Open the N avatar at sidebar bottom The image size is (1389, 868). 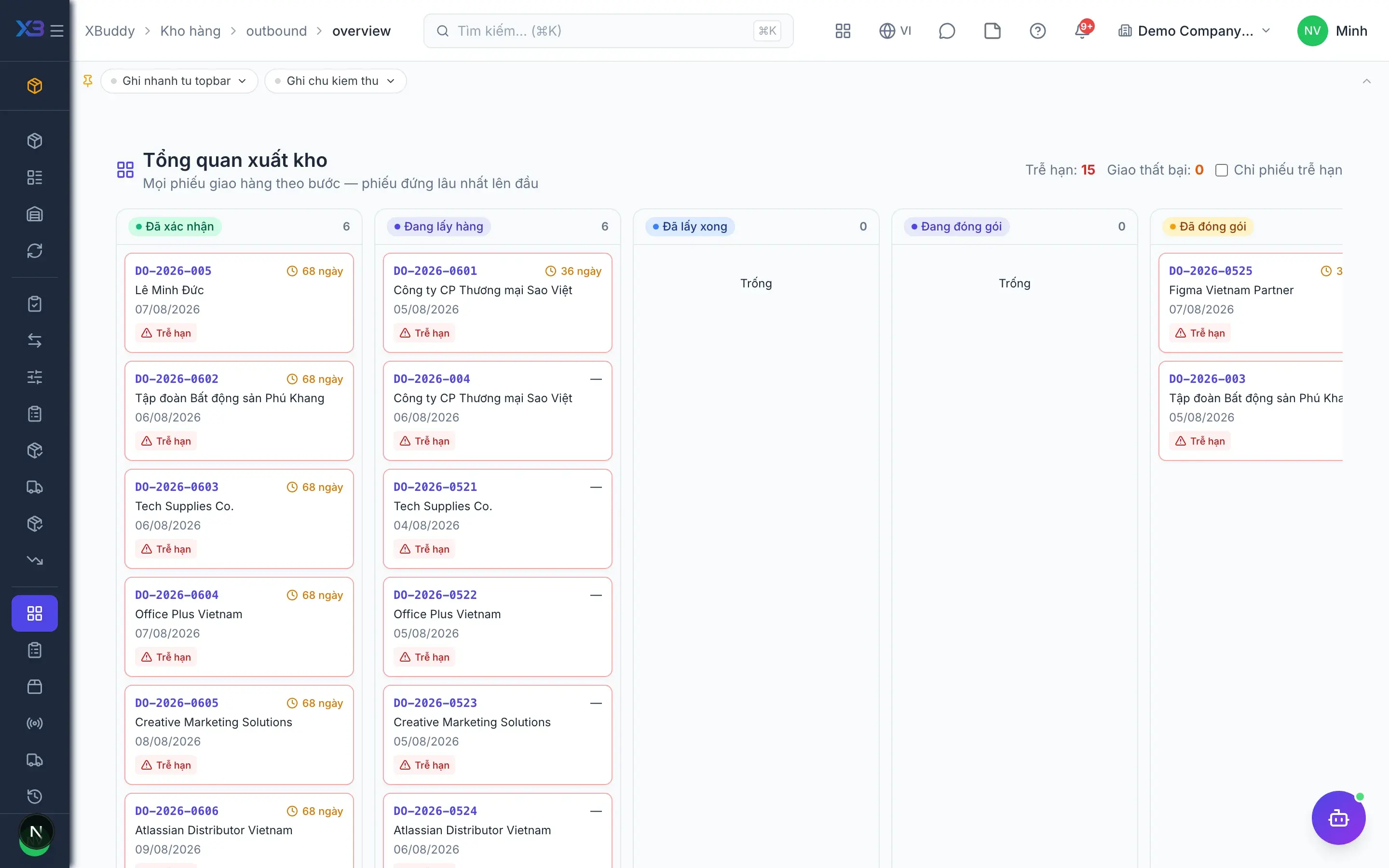pyautogui.click(x=36, y=832)
